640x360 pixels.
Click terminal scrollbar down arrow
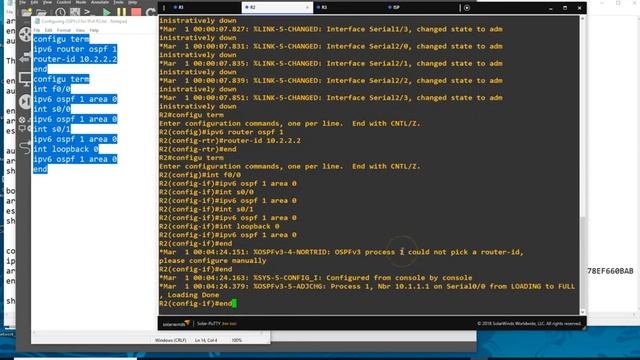(582, 312)
